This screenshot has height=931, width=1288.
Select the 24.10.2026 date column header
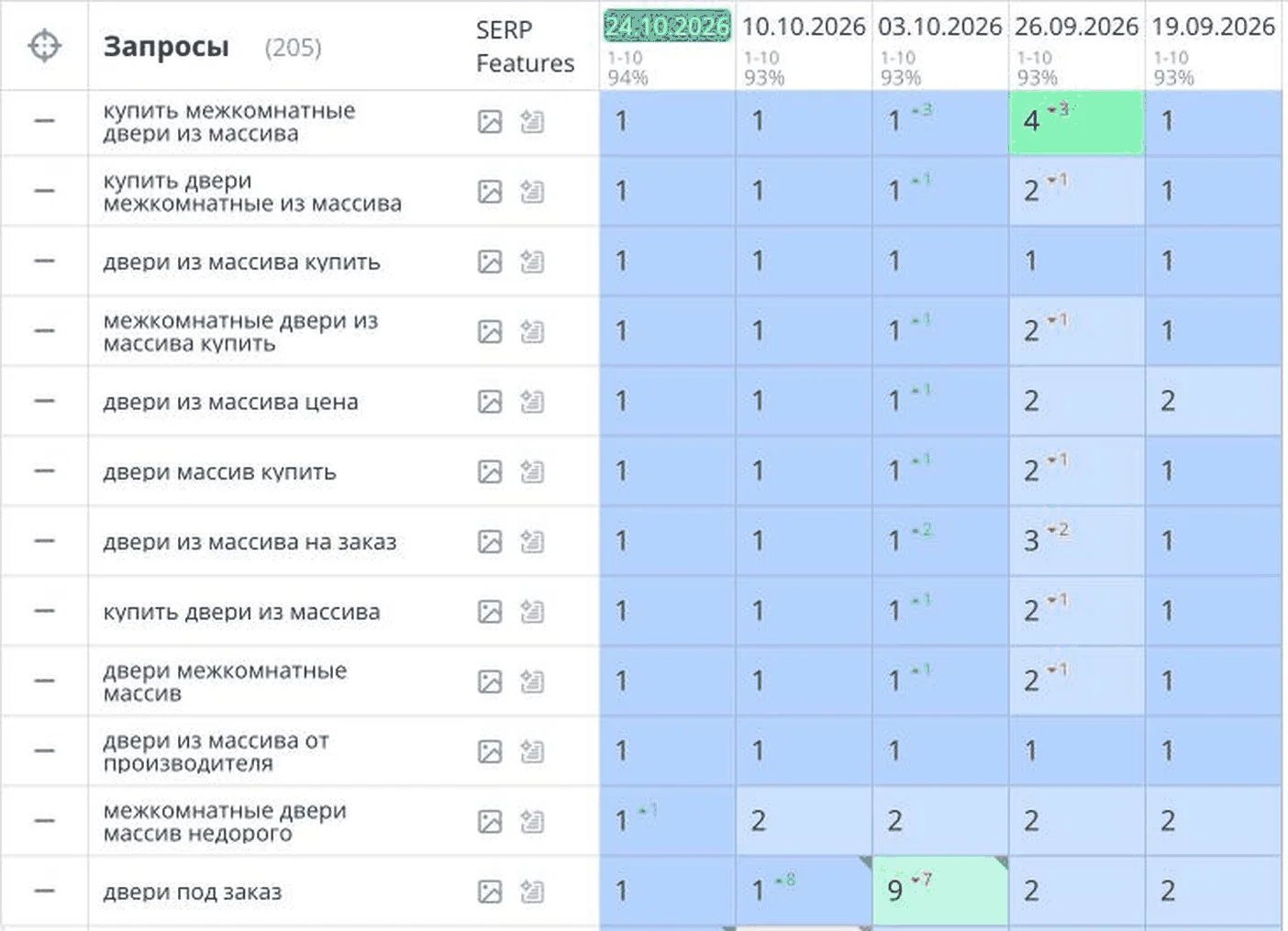[x=667, y=27]
